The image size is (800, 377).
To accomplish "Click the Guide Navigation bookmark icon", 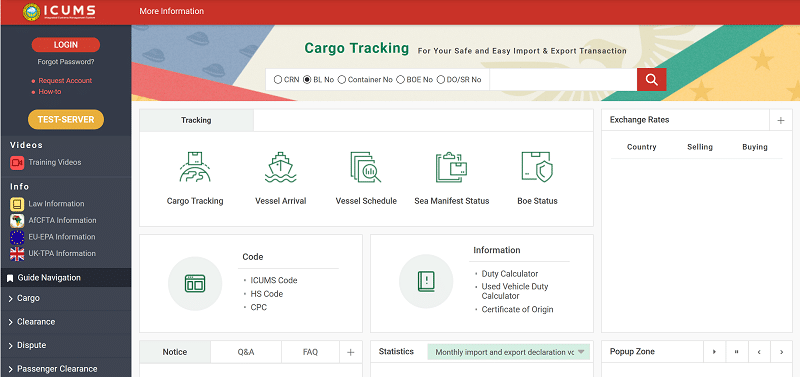I will tap(10, 278).
